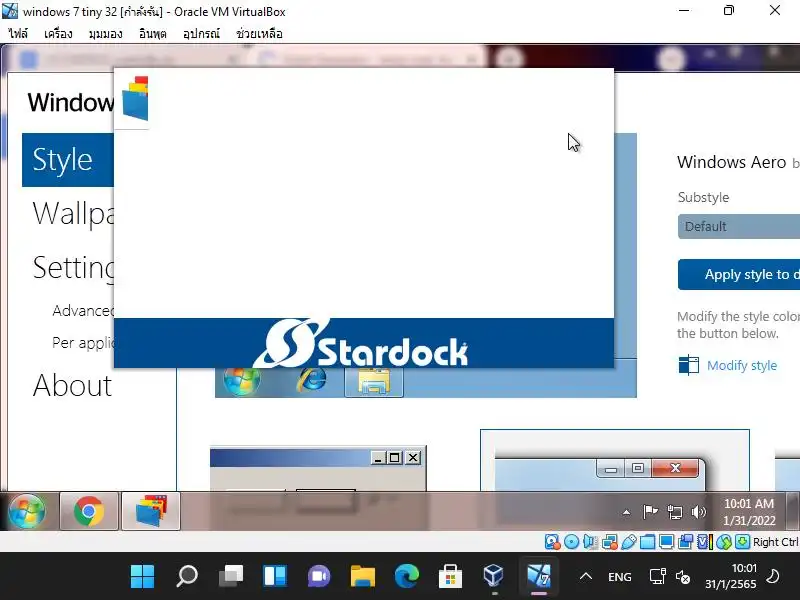Open Search on the Windows 11 taskbar
The height and width of the screenshot is (600, 800).
coord(187,577)
